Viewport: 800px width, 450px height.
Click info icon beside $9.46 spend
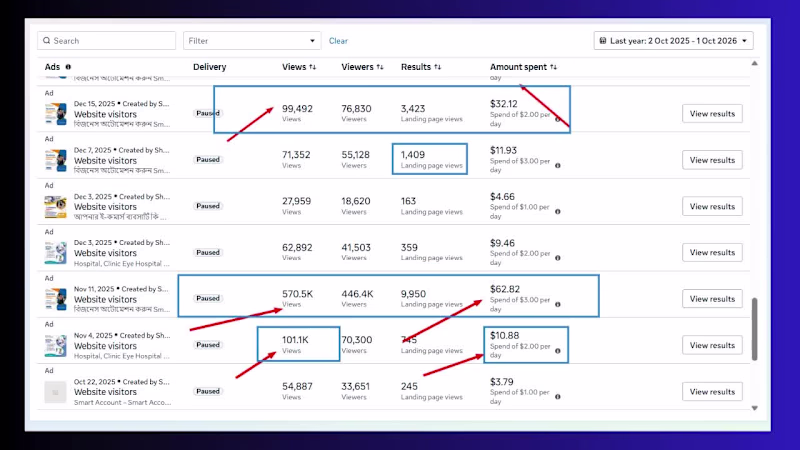(558, 258)
